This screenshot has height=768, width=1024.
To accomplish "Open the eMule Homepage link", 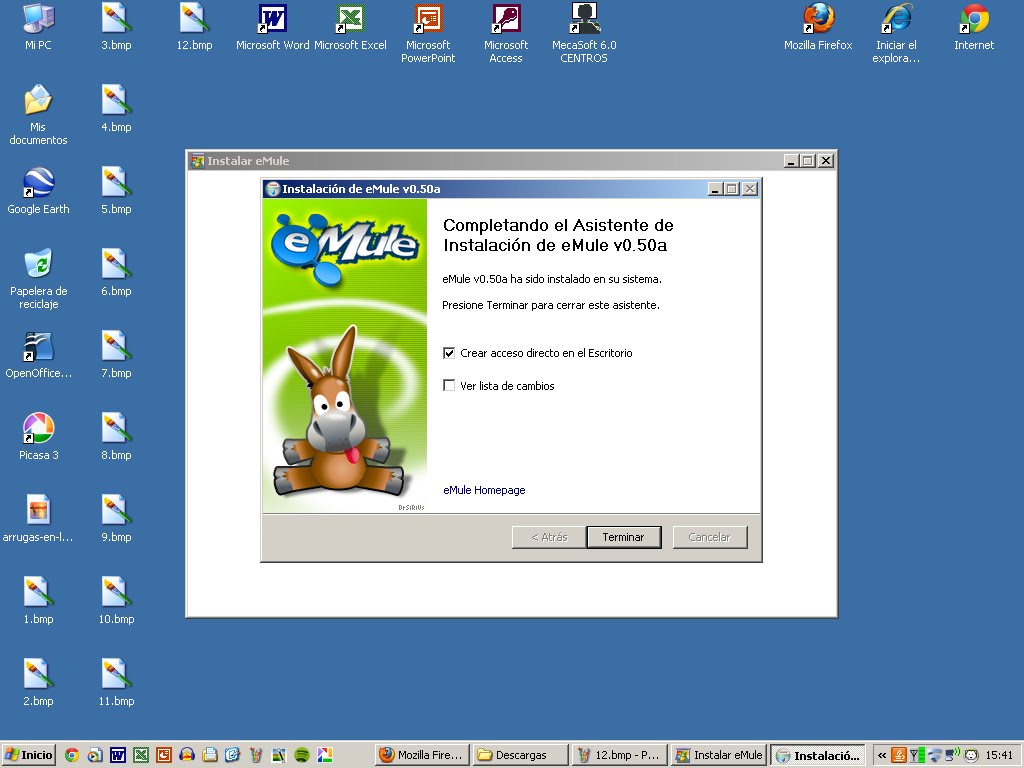I will tap(484, 490).
